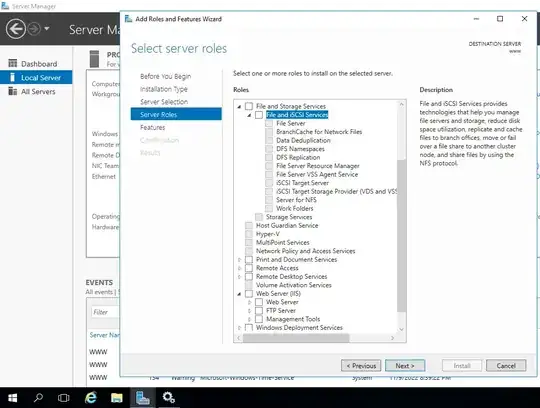Select Host Guardian Service row
540x408 pixels.
point(287,226)
